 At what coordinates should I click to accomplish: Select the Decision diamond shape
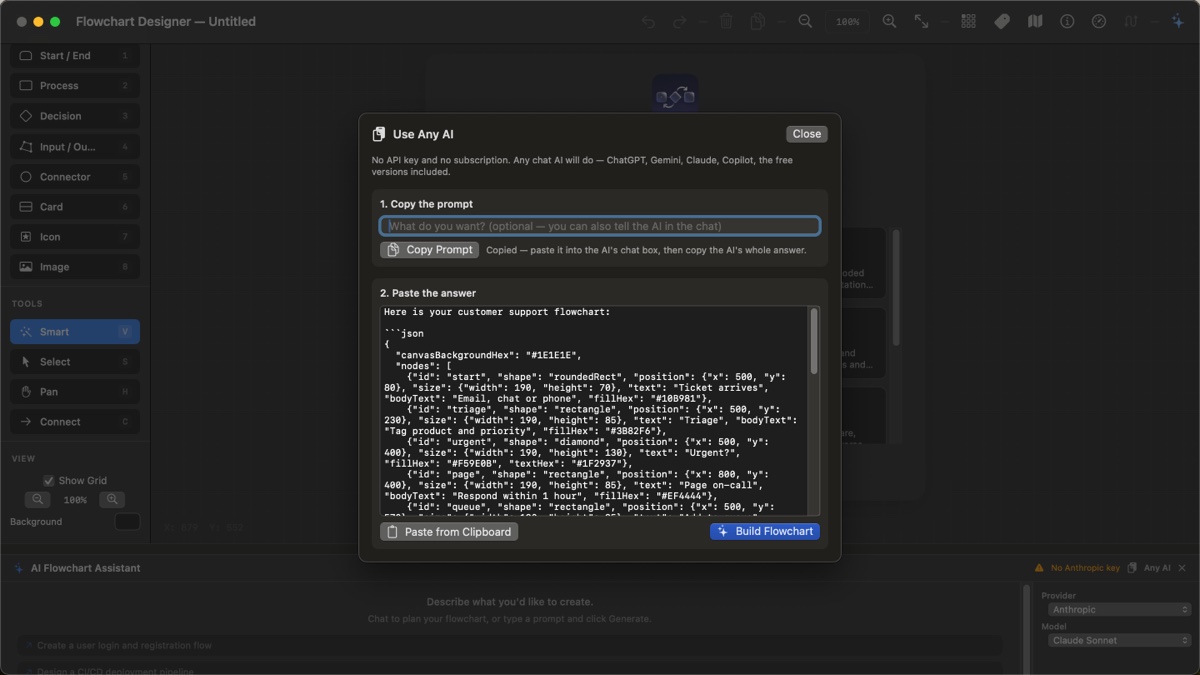[x=75, y=116]
